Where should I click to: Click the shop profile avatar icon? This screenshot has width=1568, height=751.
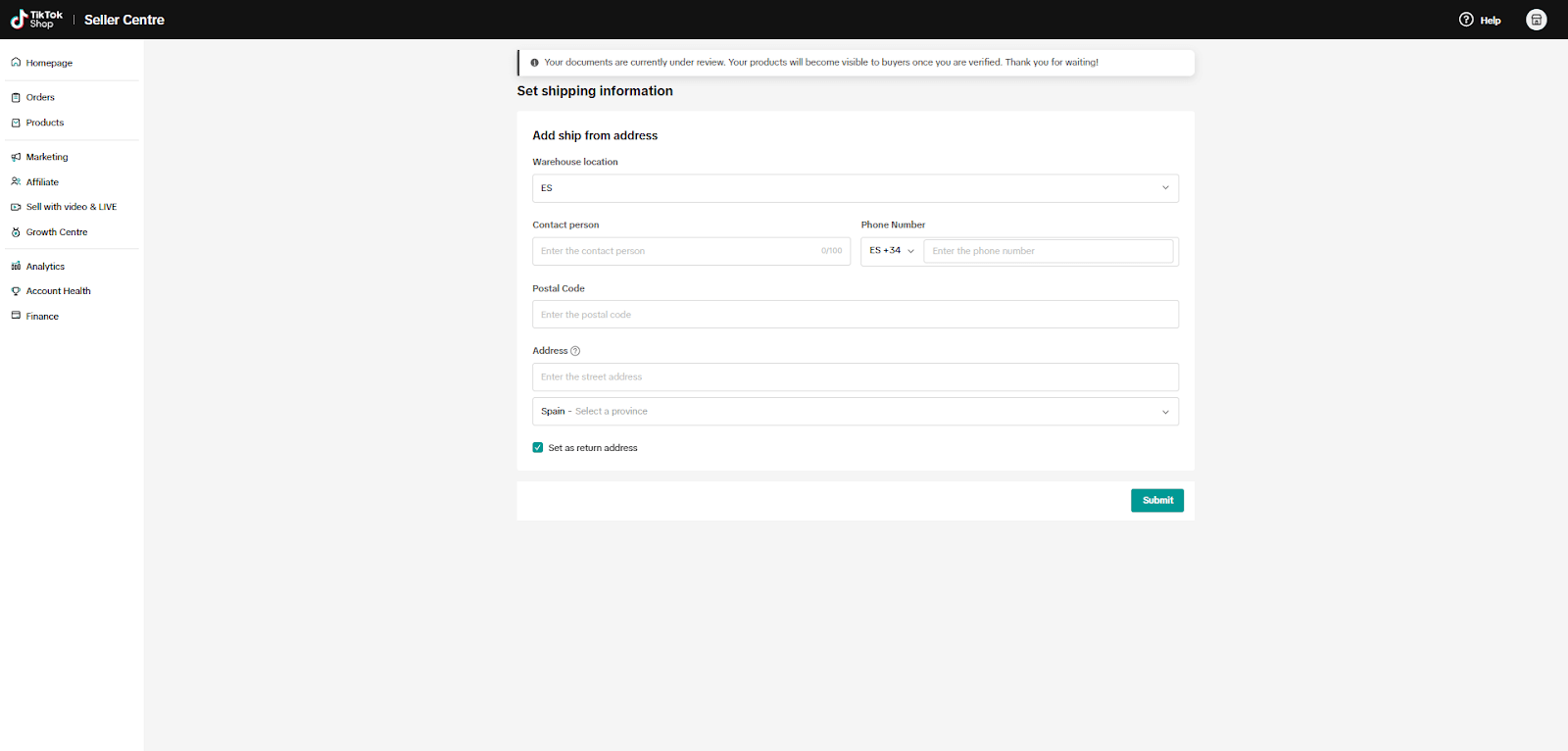[1536, 20]
